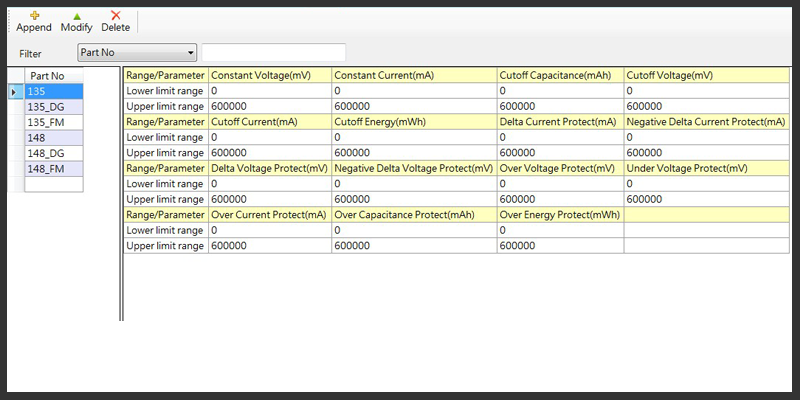The height and width of the screenshot is (400, 800).
Task: Click the Over Voltage Protect(mV) cell
Action: coord(560,168)
